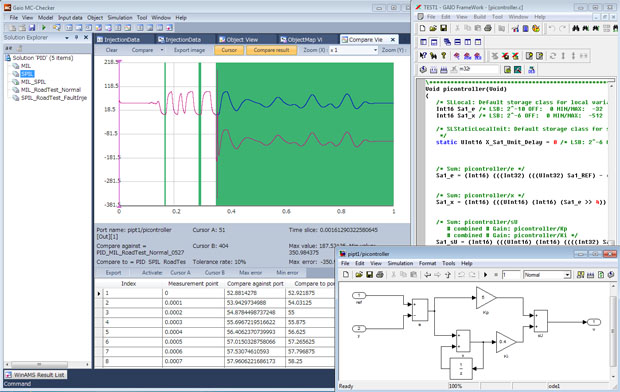Switch to the first InjectionData tab
Viewport: 620px width, 392px height.
122,40
